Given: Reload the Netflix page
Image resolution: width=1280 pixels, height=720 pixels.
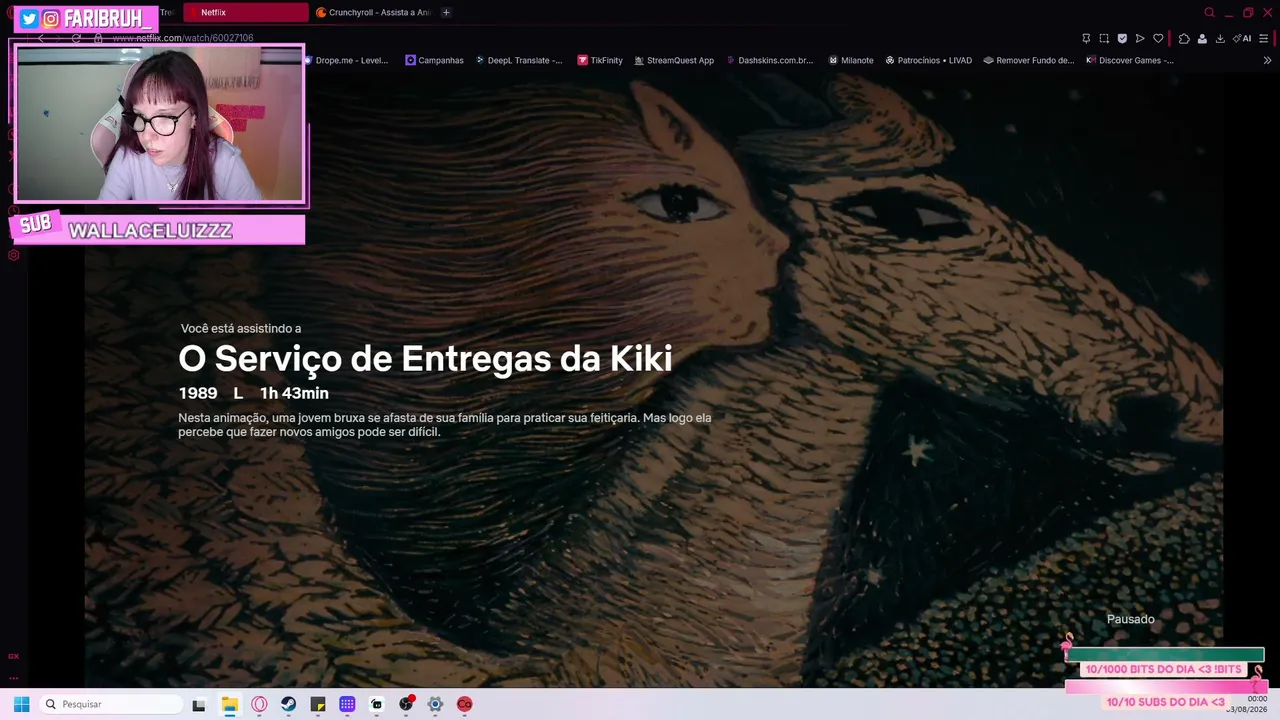Looking at the screenshot, I should point(76,38).
